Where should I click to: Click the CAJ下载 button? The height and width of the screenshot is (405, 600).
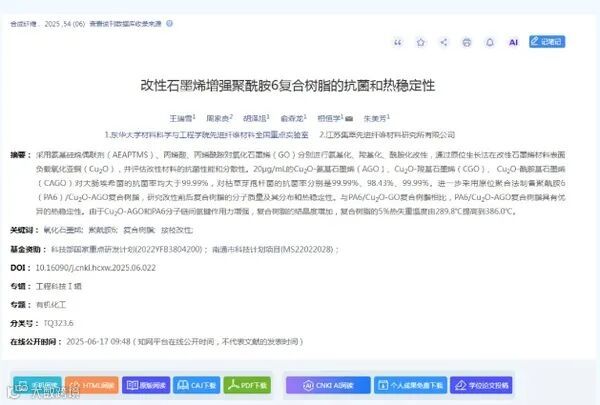click(196, 385)
